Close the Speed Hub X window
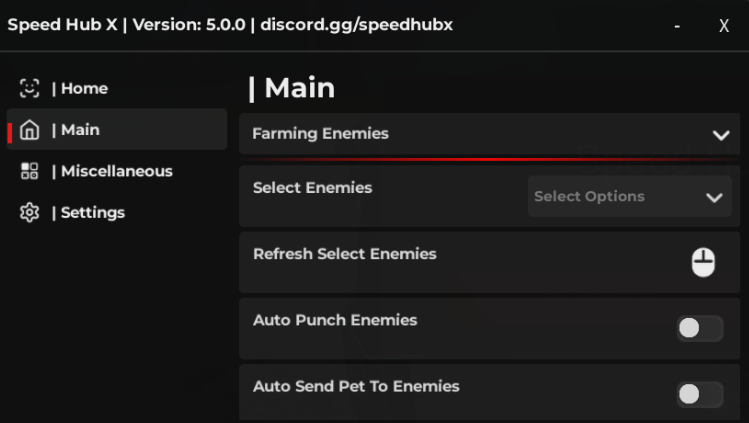The width and height of the screenshot is (749, 423). pyautogui.click(x=724, y=26)
